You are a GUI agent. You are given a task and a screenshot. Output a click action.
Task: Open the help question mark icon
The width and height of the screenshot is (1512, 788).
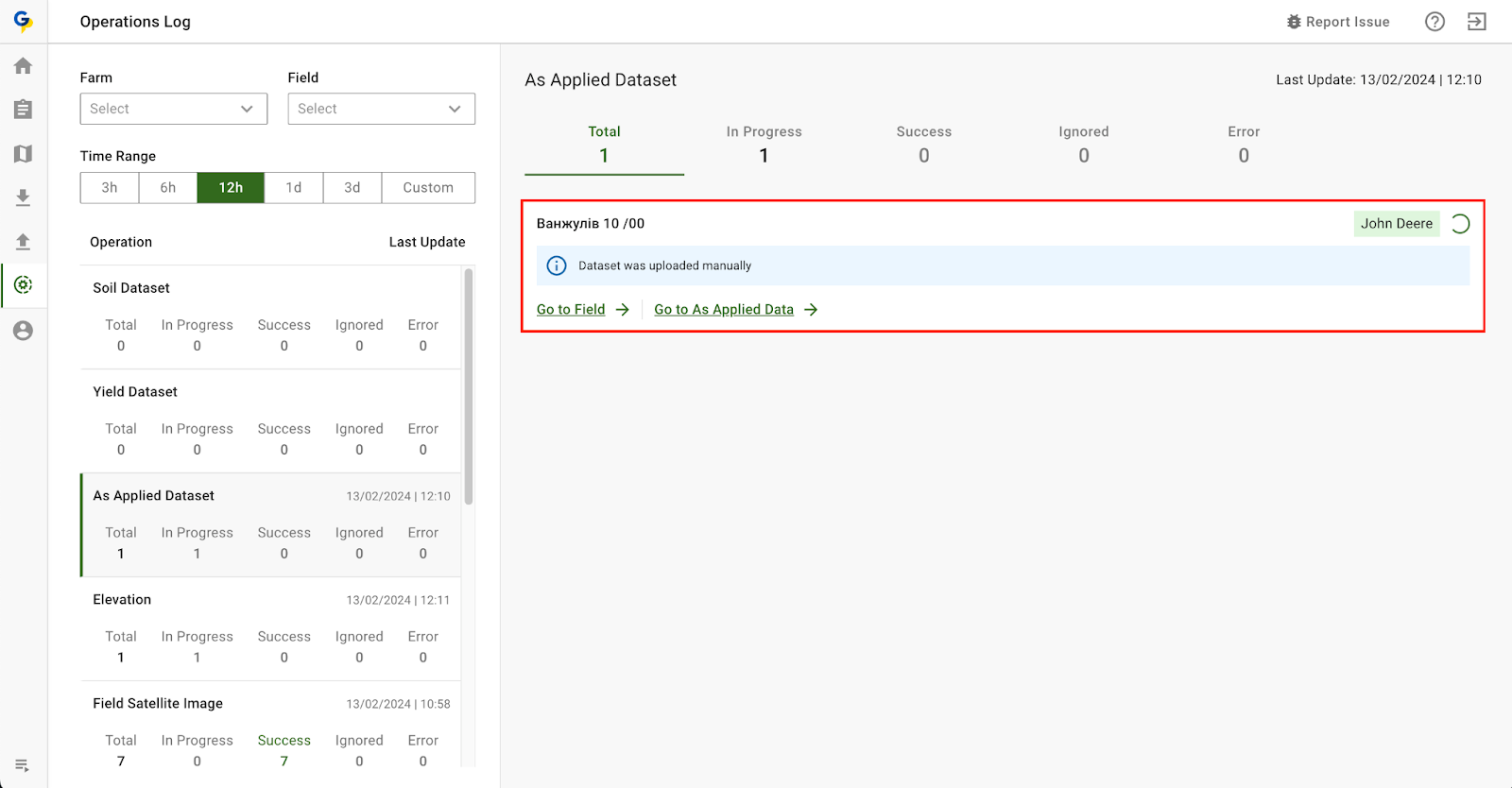pyautogui.click(x=1435, y=22)
